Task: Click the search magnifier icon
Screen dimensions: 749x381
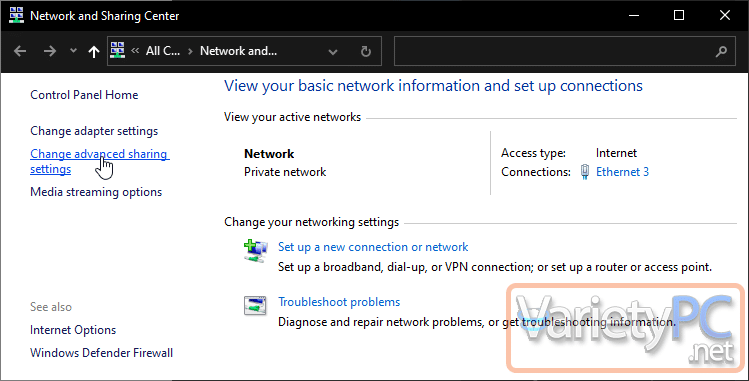Action: pyautogui.click(x=721, y=51)
